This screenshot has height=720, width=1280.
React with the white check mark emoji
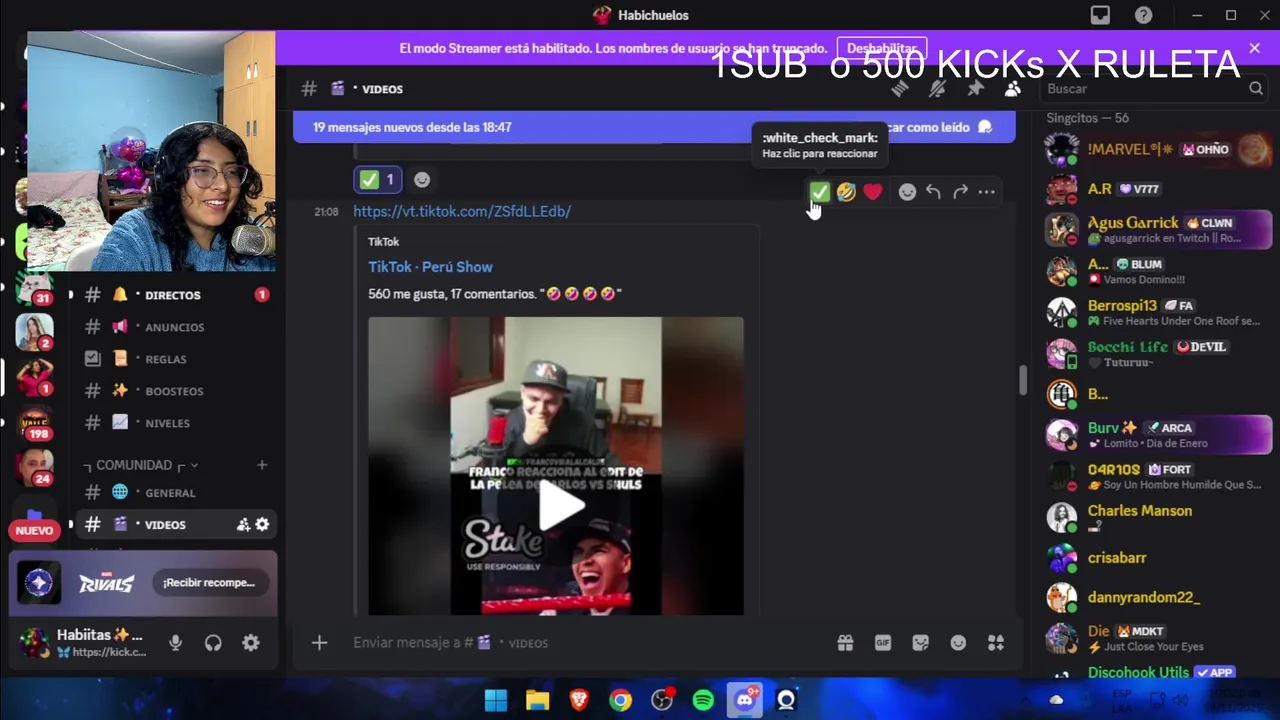(819, 192)
